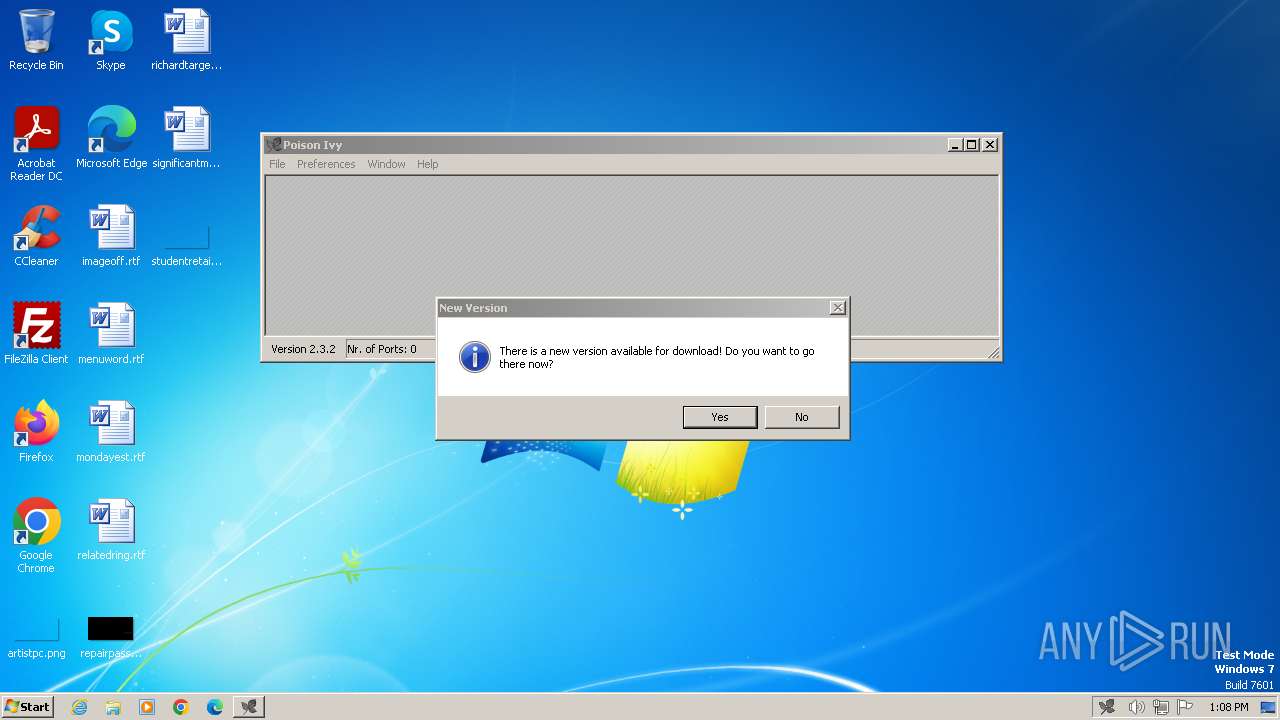Select the Microsoft Edge desktop shortcut
The height and width of the screenshot is (720, 1280).
click(111, 138)
